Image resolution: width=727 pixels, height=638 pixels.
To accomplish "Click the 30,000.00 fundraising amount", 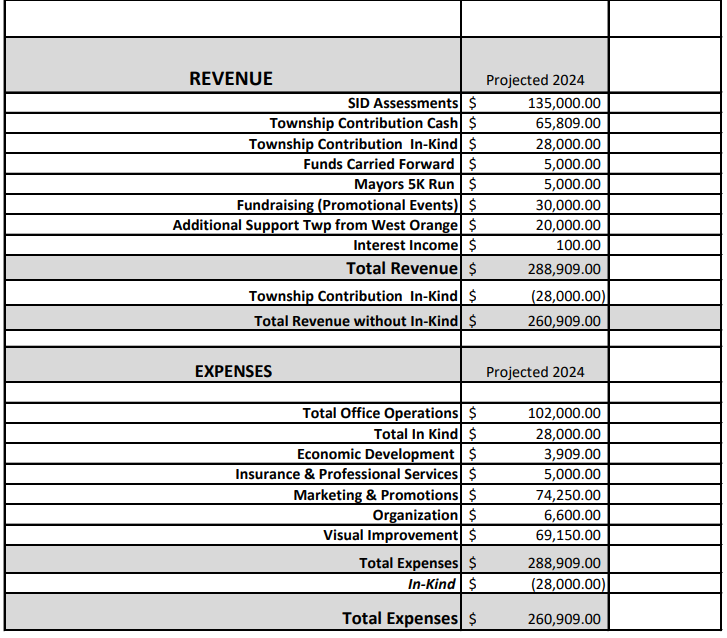I will (563, 204).
